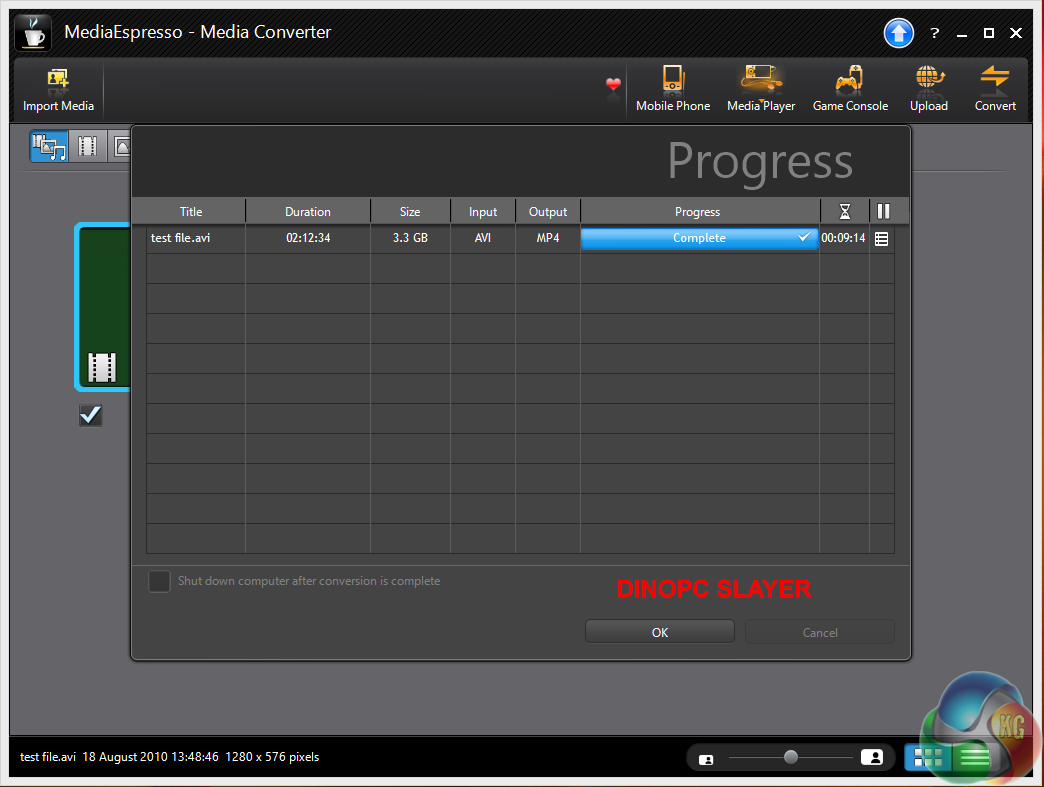The height and width of the screenshot is (787, 1044).
Task: Click the 3.3 GB size value
Action: pyautogui.click(x=410, y=238)
